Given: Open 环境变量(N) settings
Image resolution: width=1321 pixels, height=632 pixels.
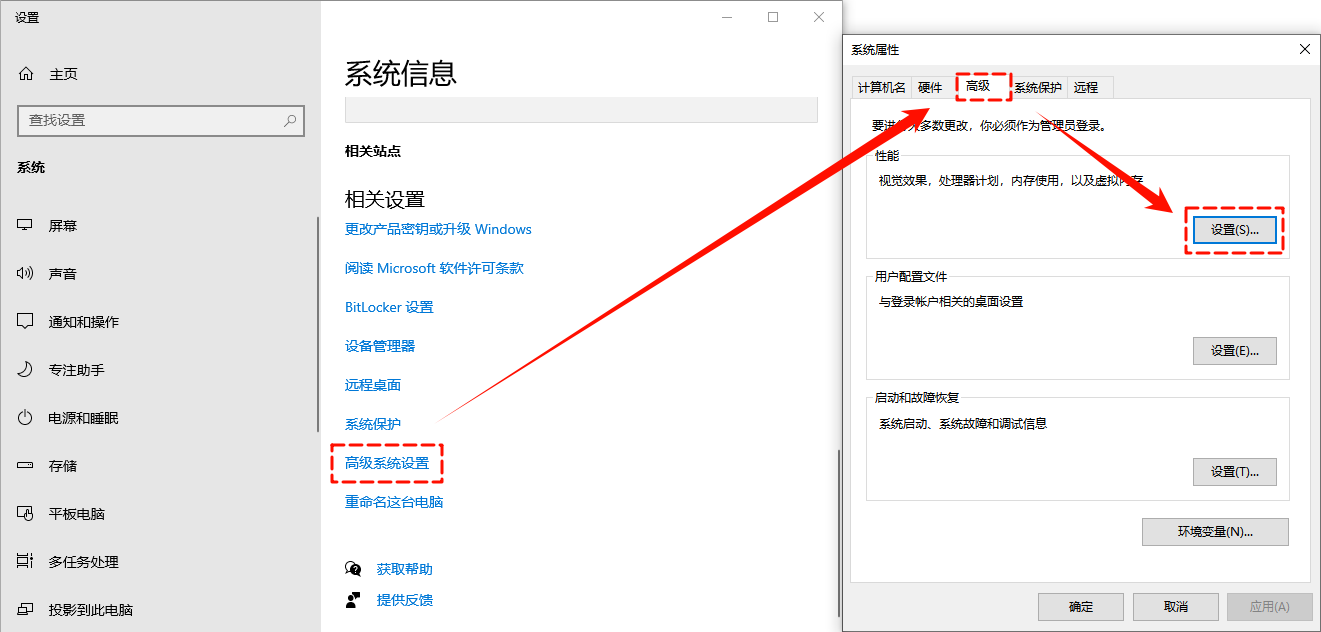Looking at the screenshot, I should (1215, 531).
